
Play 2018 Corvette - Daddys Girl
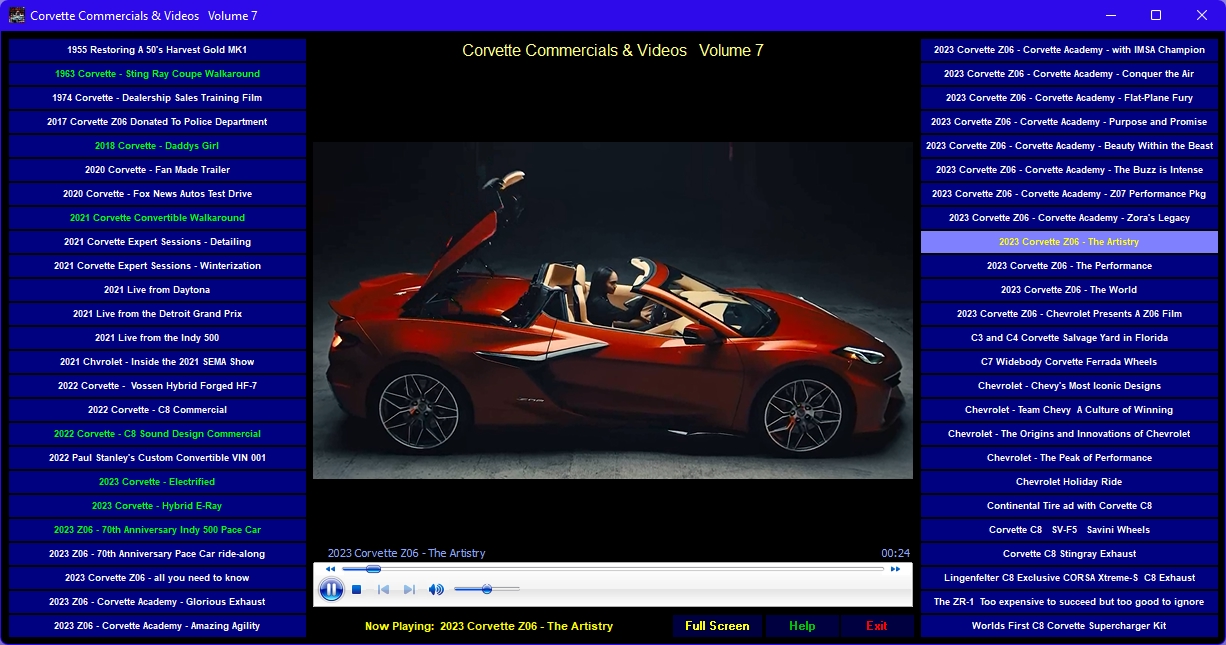pos(157,146)
